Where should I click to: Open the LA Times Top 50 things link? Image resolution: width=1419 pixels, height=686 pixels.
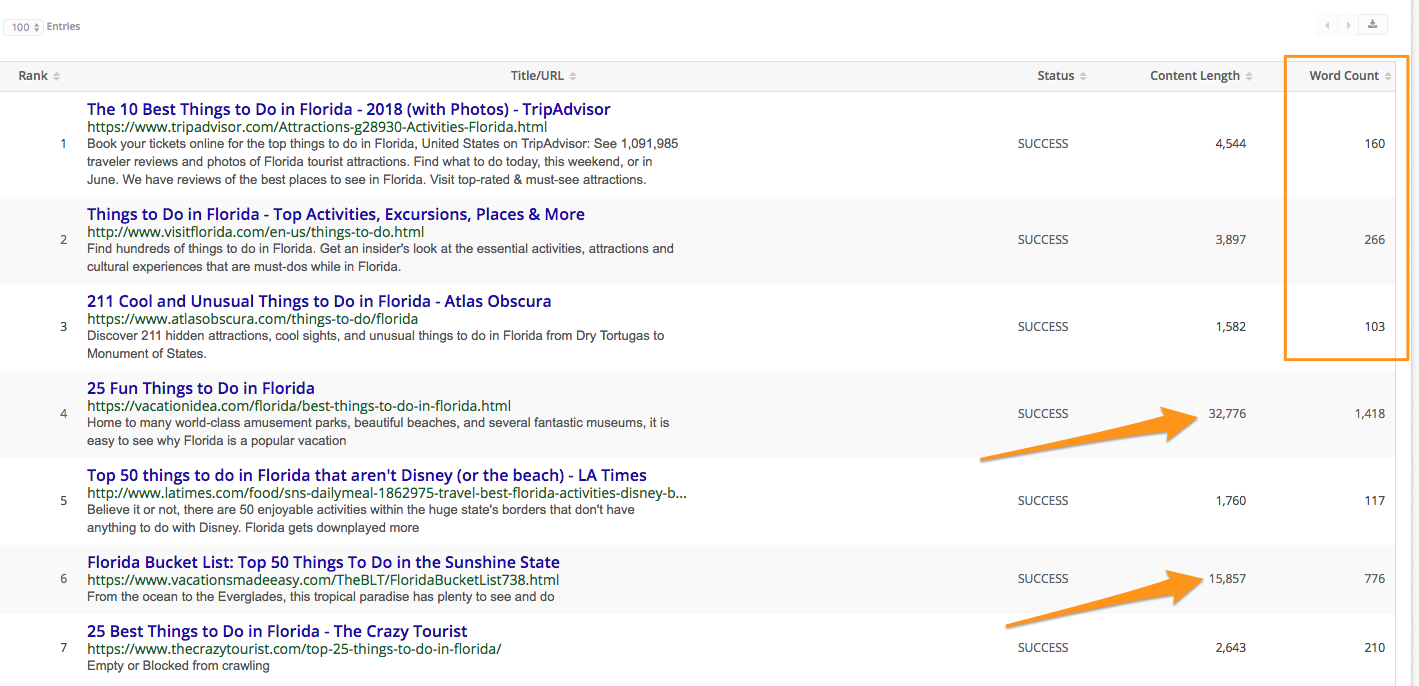click(x=367, y=476)
